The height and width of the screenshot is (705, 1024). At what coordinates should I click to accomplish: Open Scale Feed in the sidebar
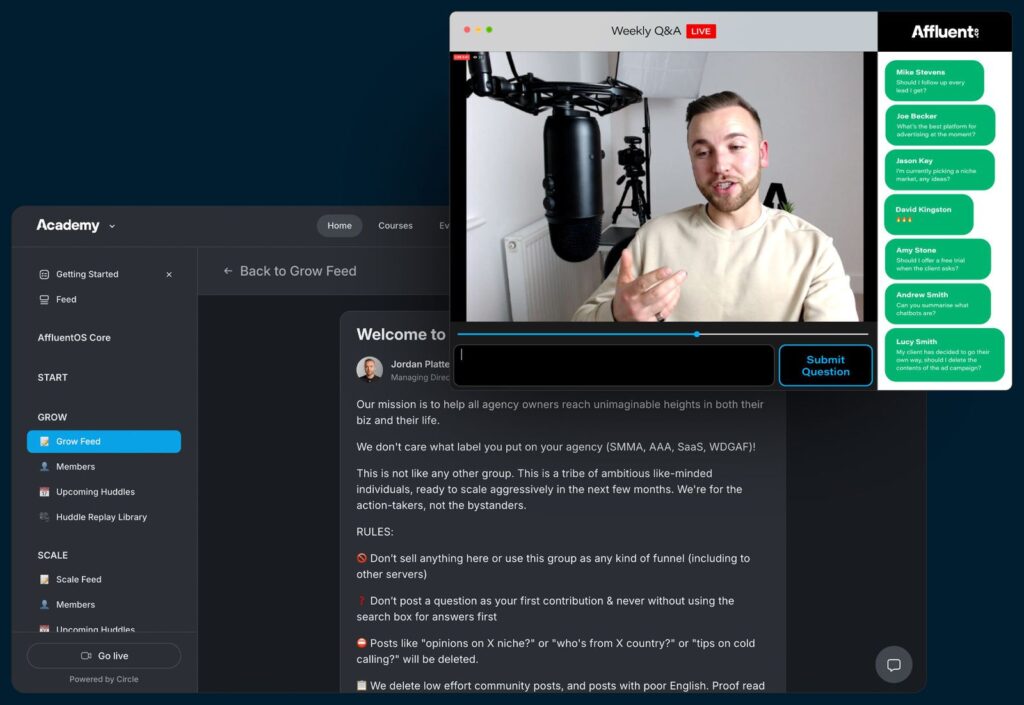pos(78,579)
